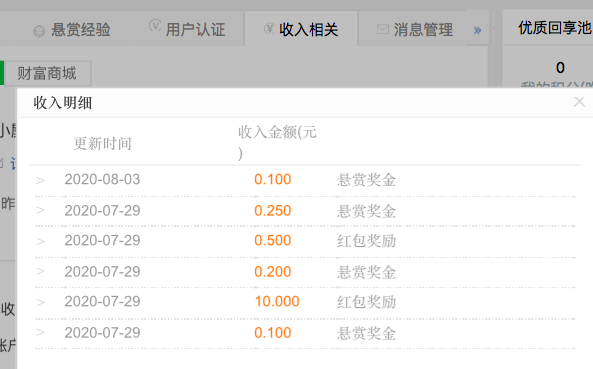
Task: Open the 悬赏经验 tab
Action: point(72,29)
